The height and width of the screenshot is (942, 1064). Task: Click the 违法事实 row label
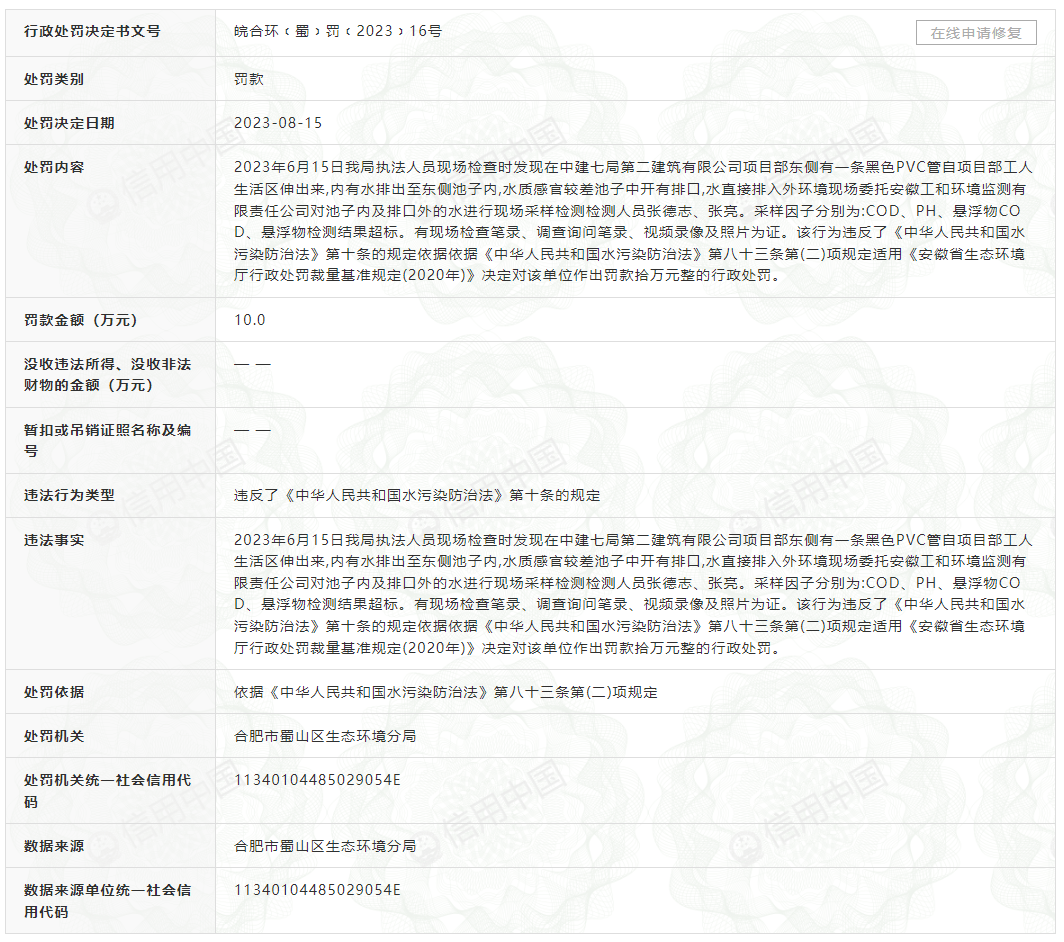pos(54,540)
